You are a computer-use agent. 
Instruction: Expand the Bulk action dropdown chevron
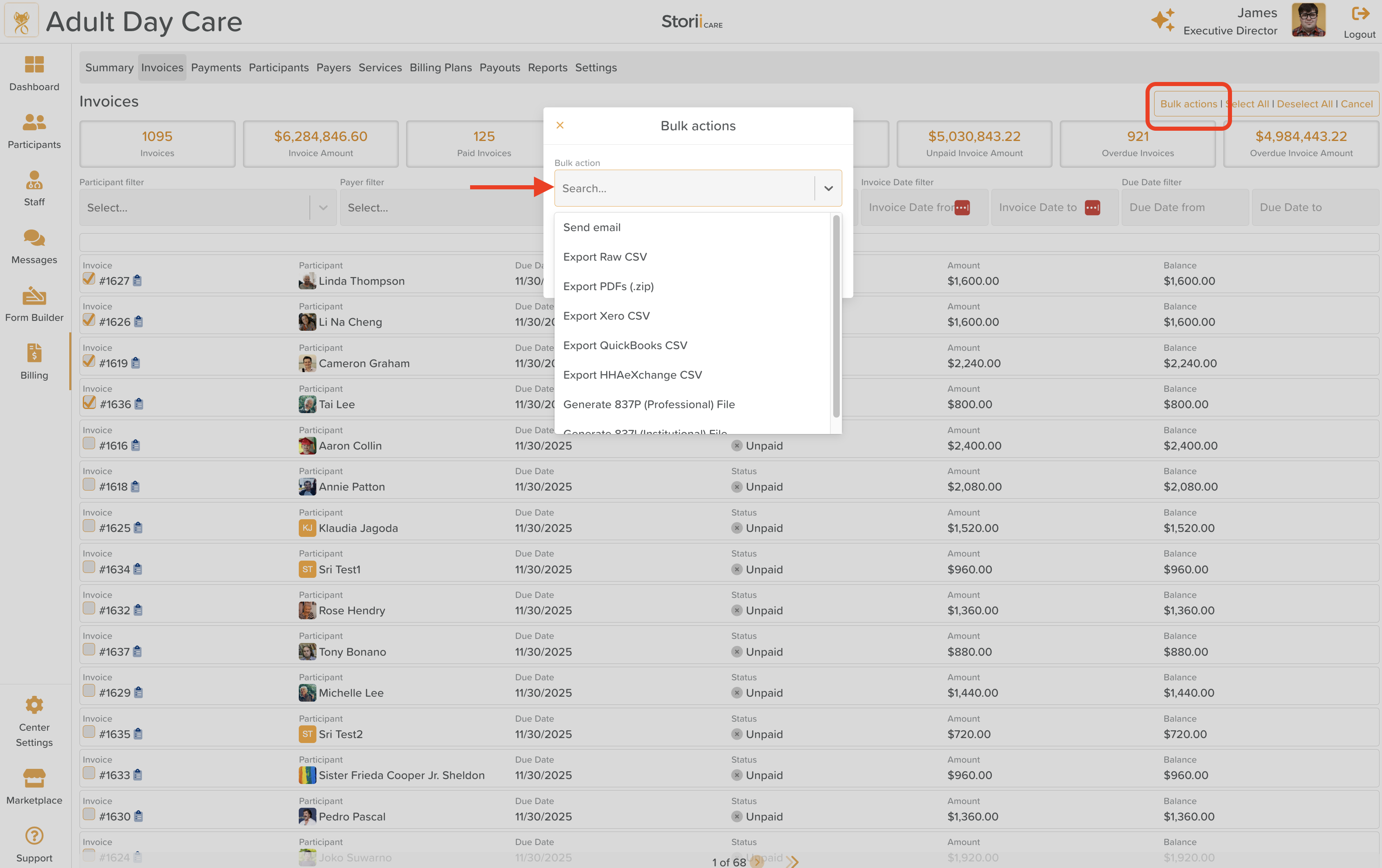click(828, 188)
